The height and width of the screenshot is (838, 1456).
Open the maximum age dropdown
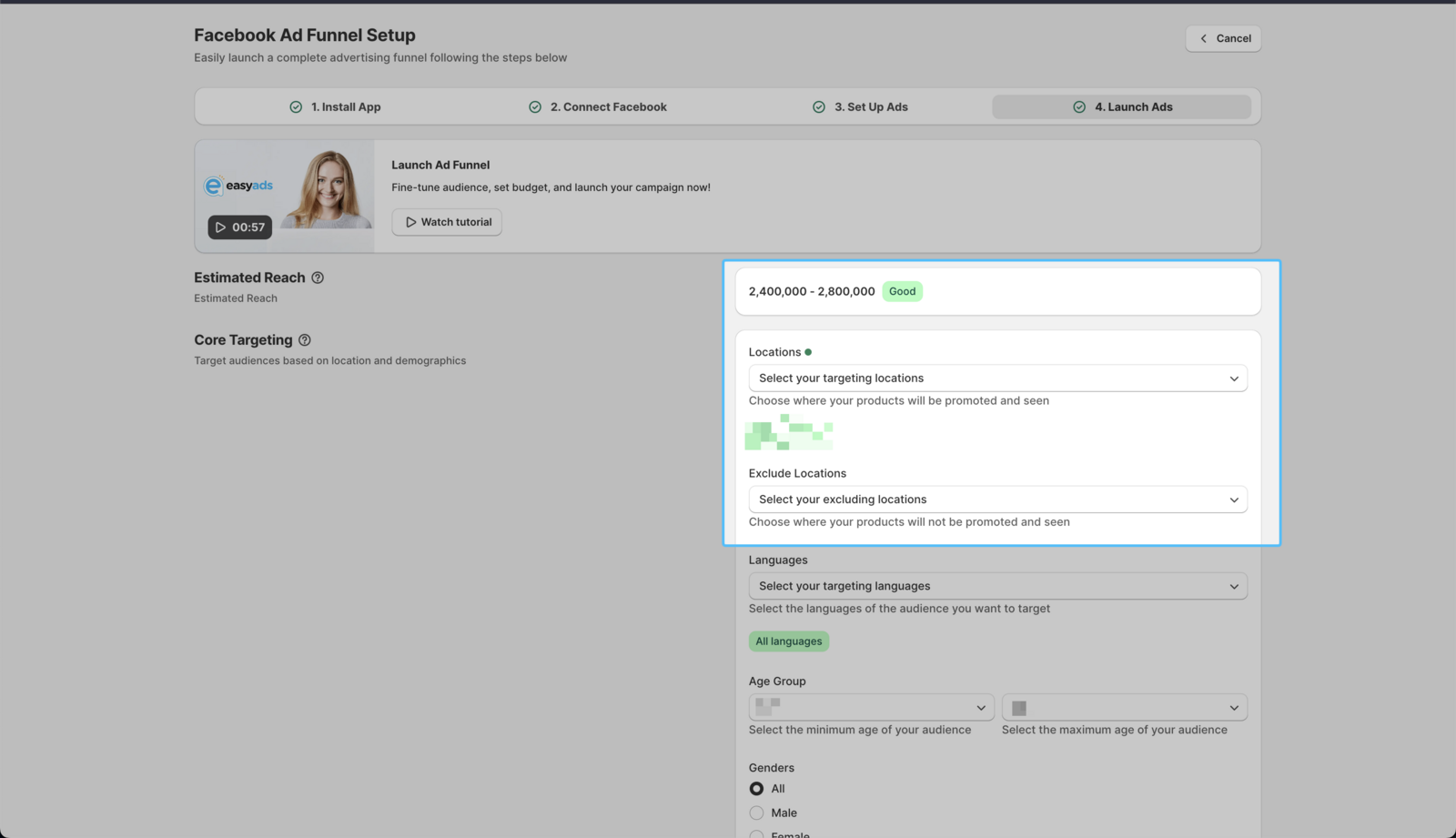click(x=1124, y=708)
